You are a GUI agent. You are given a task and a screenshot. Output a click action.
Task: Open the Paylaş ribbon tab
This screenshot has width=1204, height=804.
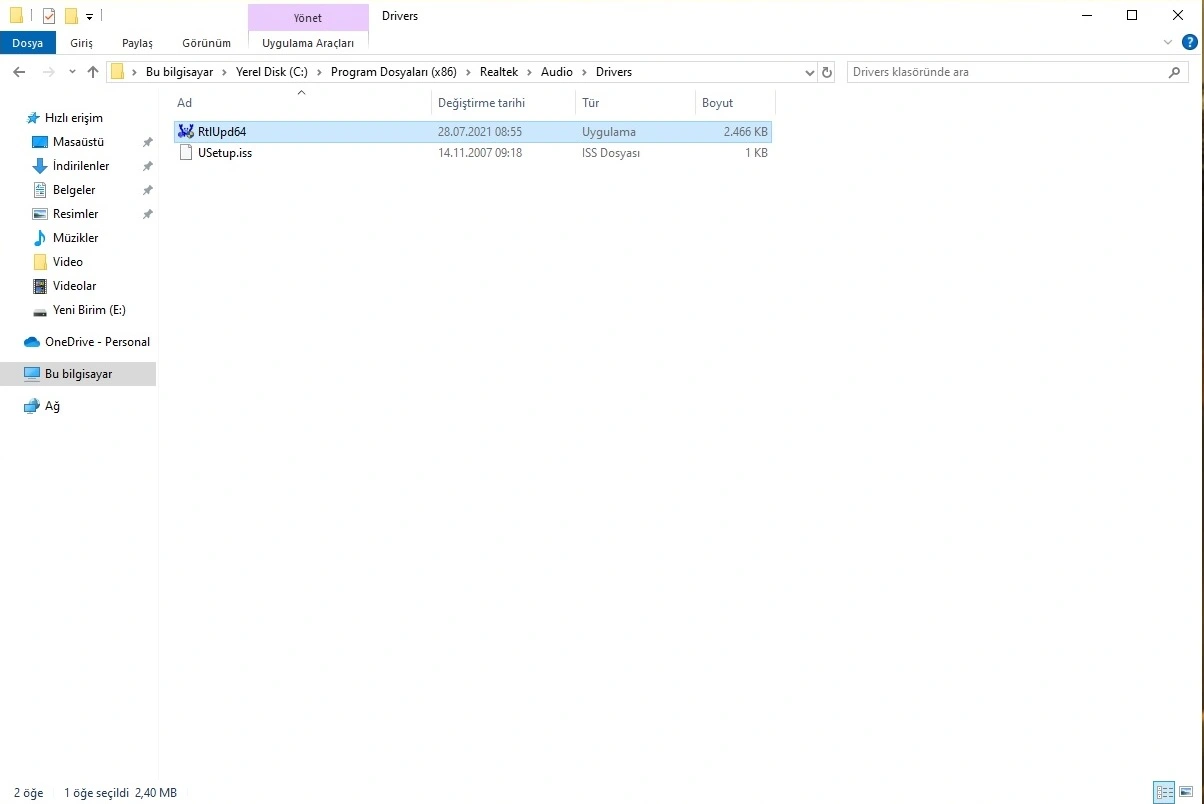[x=137, y=43]
